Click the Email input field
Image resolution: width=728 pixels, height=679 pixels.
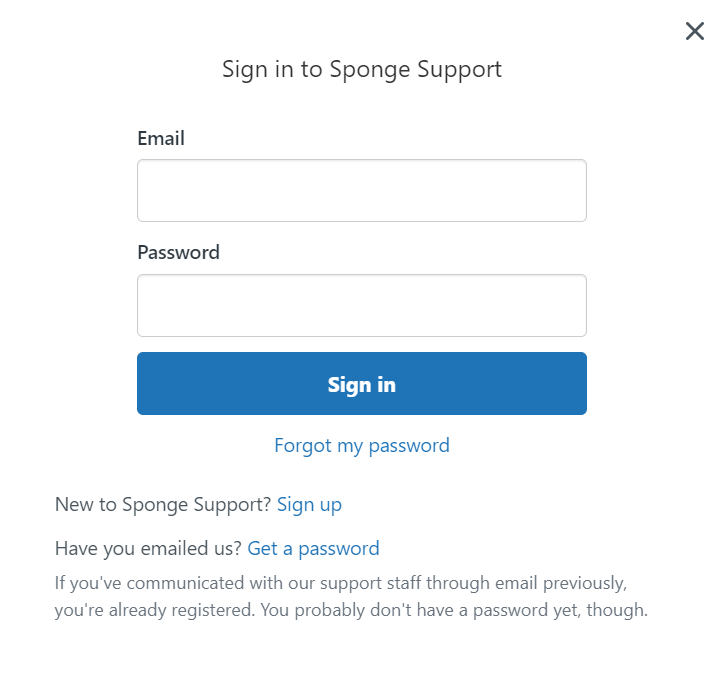tap(361, 190)
